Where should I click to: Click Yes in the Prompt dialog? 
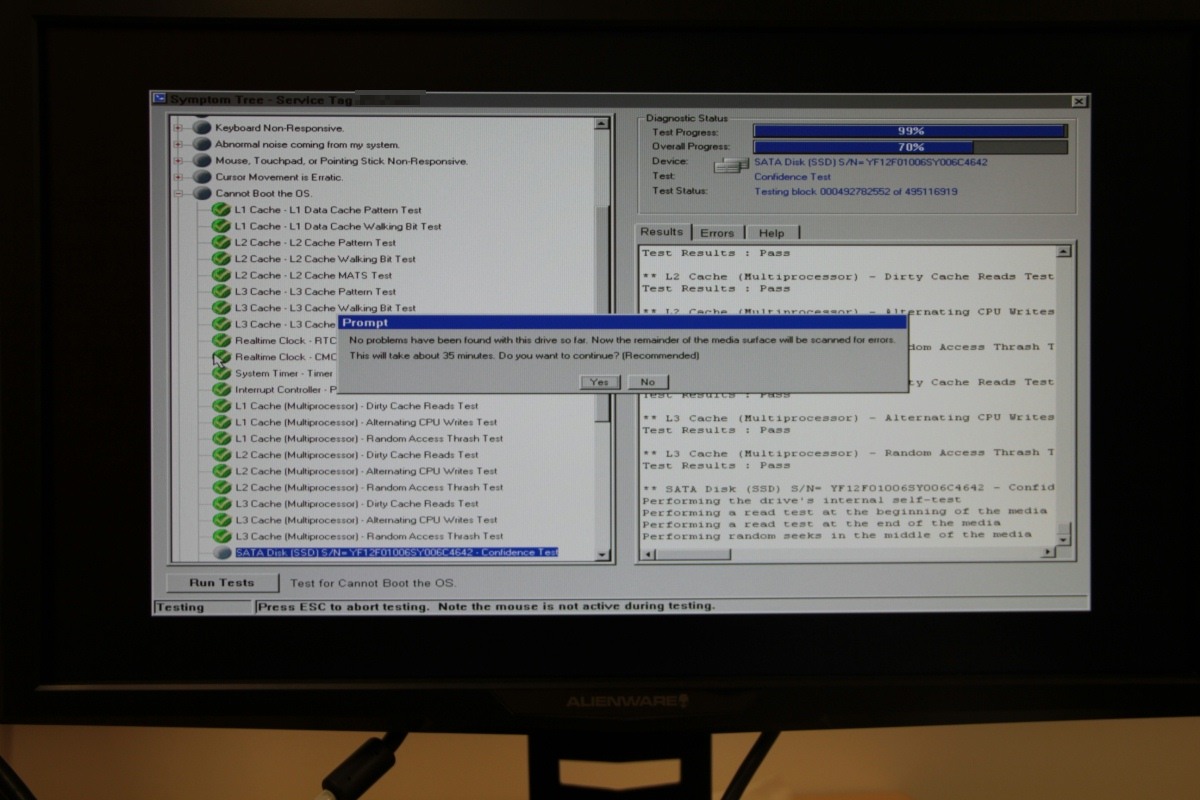click(599, 382)
